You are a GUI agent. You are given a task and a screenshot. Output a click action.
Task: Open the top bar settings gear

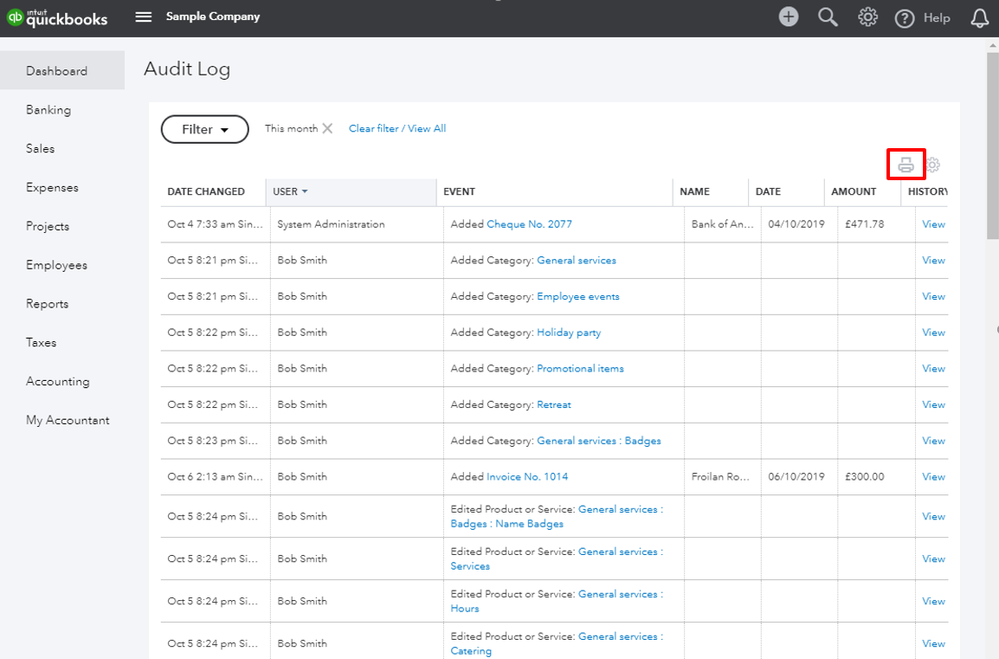(x=868, y=17)
